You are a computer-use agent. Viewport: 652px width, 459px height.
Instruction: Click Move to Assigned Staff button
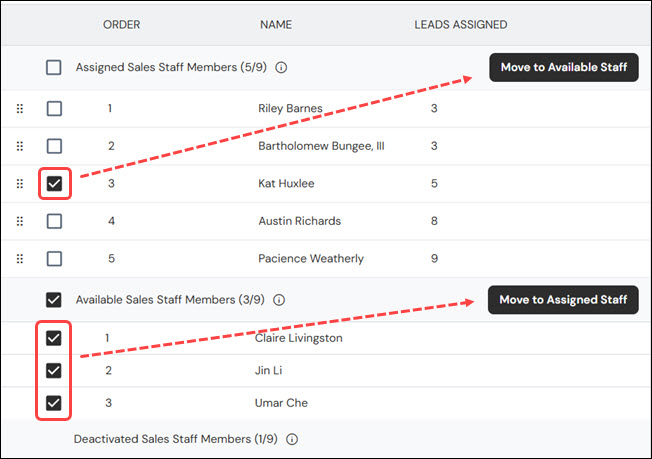pos(563,300)
